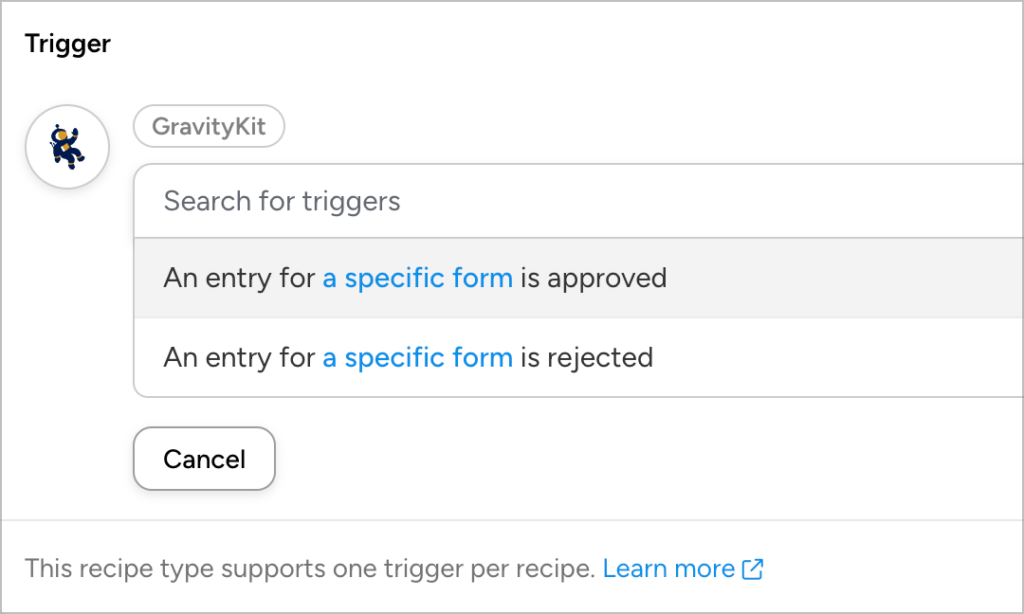Image resolution: width=1024 pixels, height=614 pixels.
Task: Click the GravityKit label chip
Action: coord(208,126)
